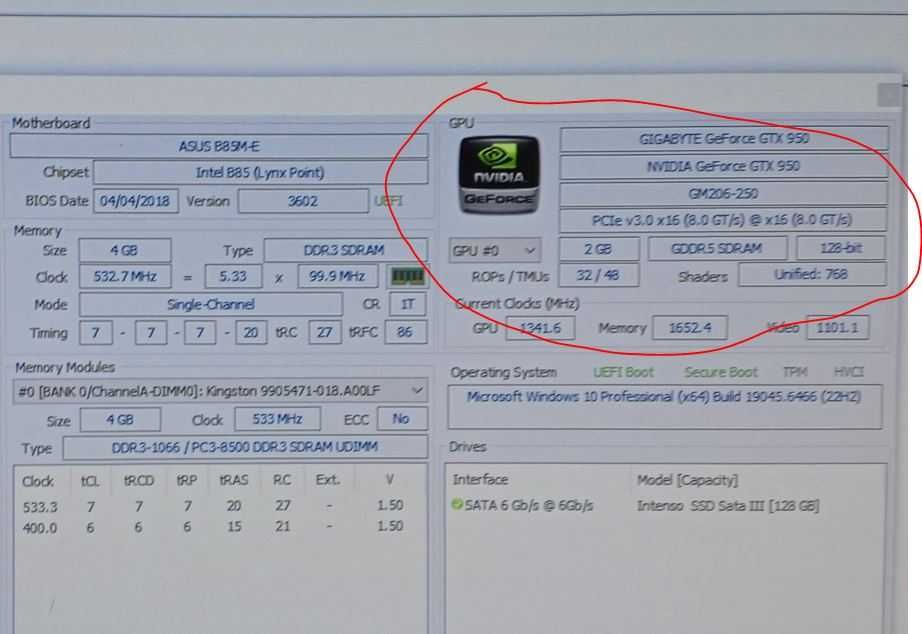Click the CR 1T field
Image resolution: width=922 pixels, height=634 pixels.
tap(407, 304)
